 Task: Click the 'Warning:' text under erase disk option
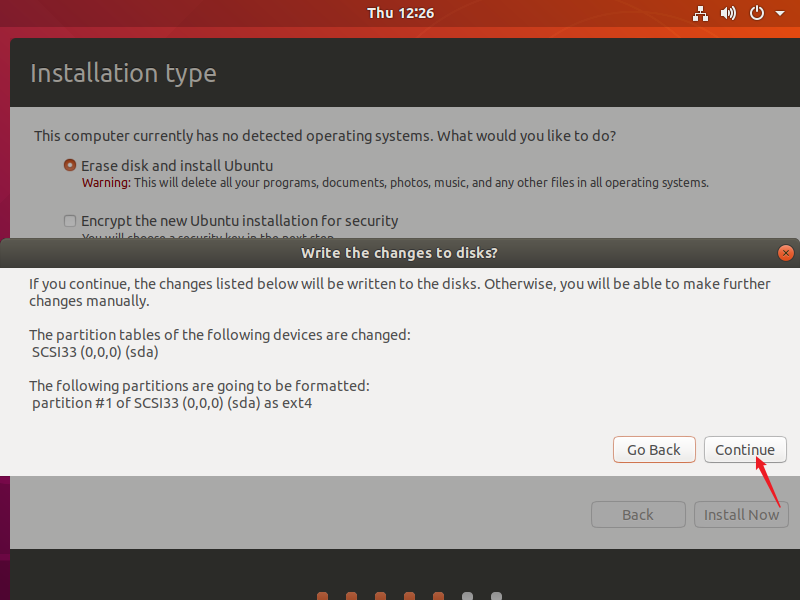coord(106,183)
